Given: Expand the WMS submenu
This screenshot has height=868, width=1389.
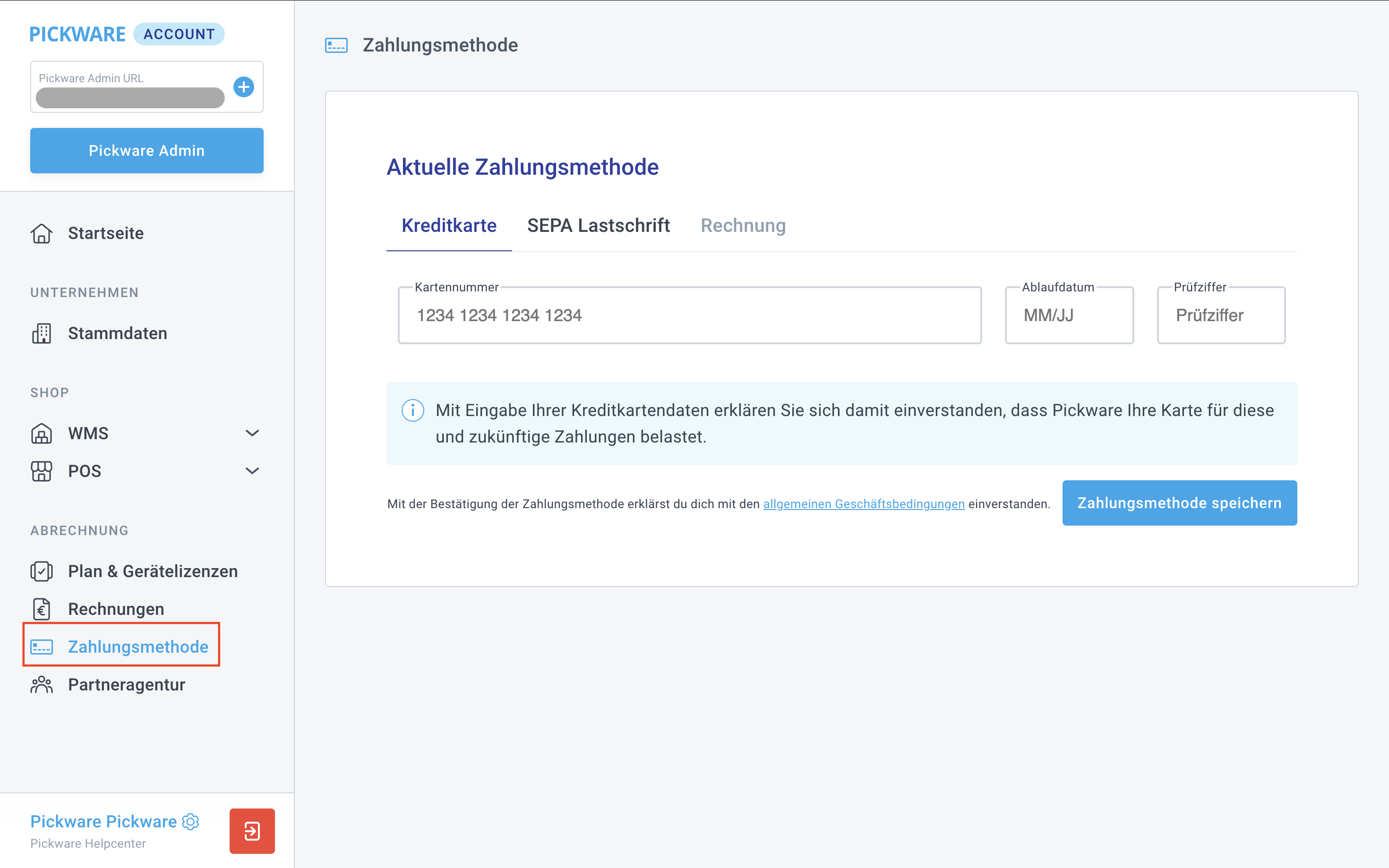Looking at the screenshot, I should 252,433.
